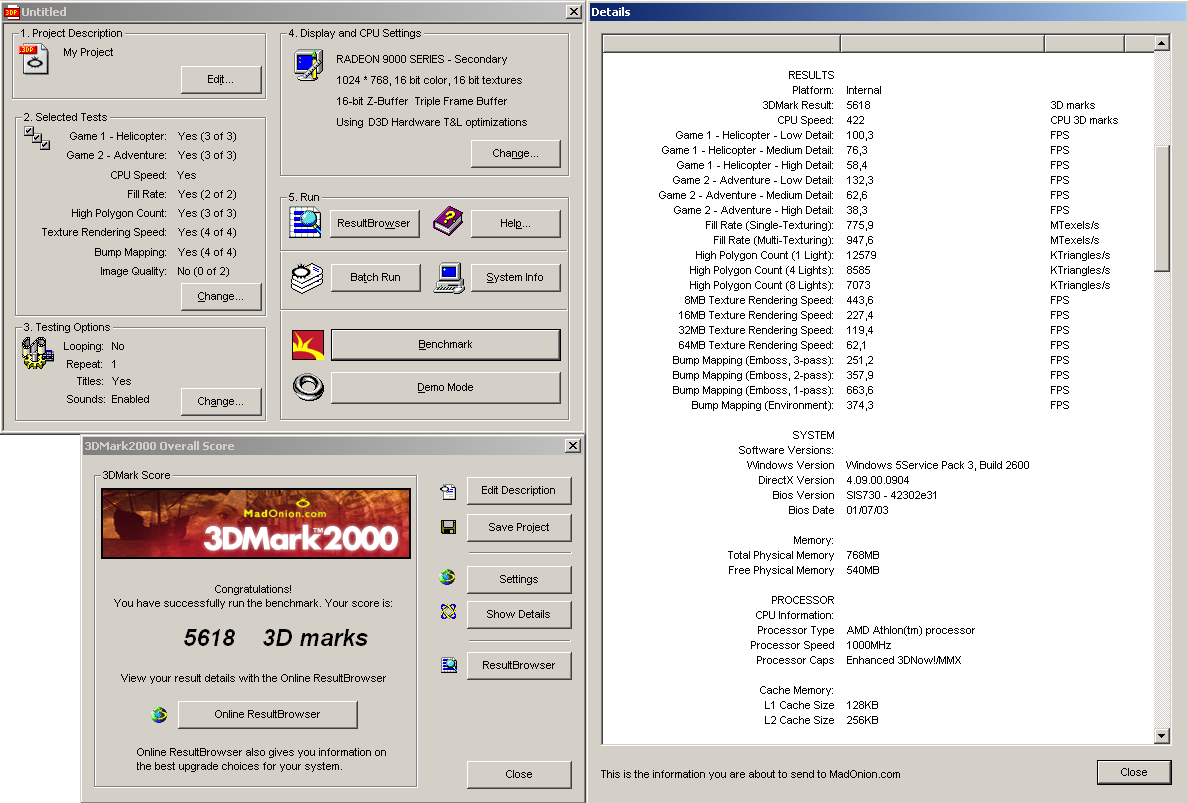The height and width of the screenshot is (803, 1188).
Task: Click the Demo Mode ring icon
Action: (307, 386)
